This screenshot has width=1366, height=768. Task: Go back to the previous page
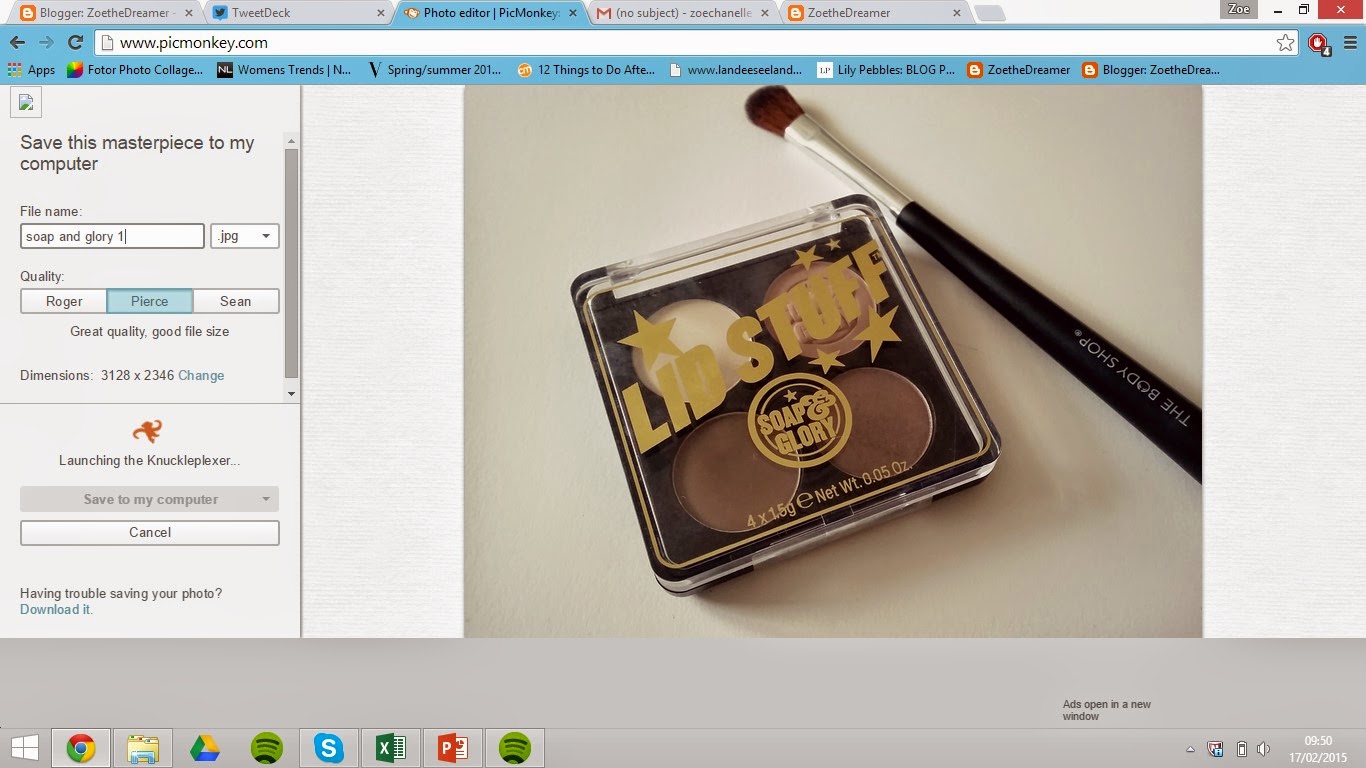click(17, 42)
